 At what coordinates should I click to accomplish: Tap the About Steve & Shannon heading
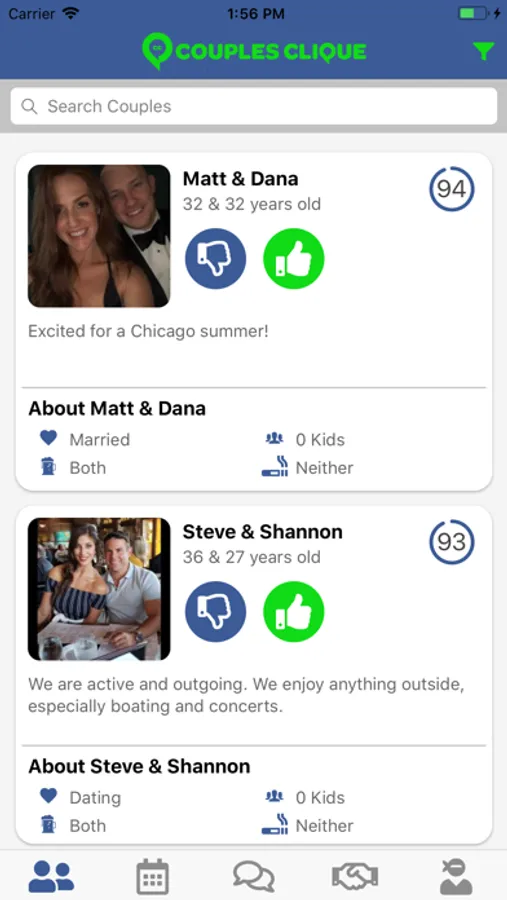click(140, 766)
